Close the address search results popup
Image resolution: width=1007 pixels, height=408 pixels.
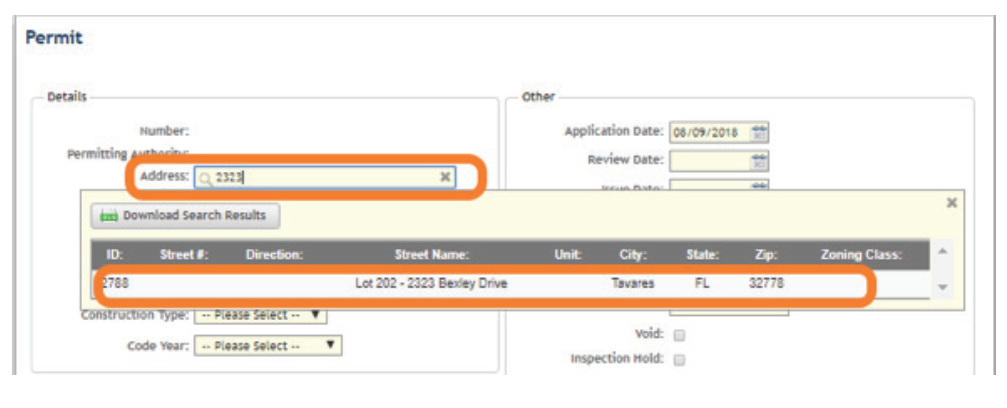[952, 202]
